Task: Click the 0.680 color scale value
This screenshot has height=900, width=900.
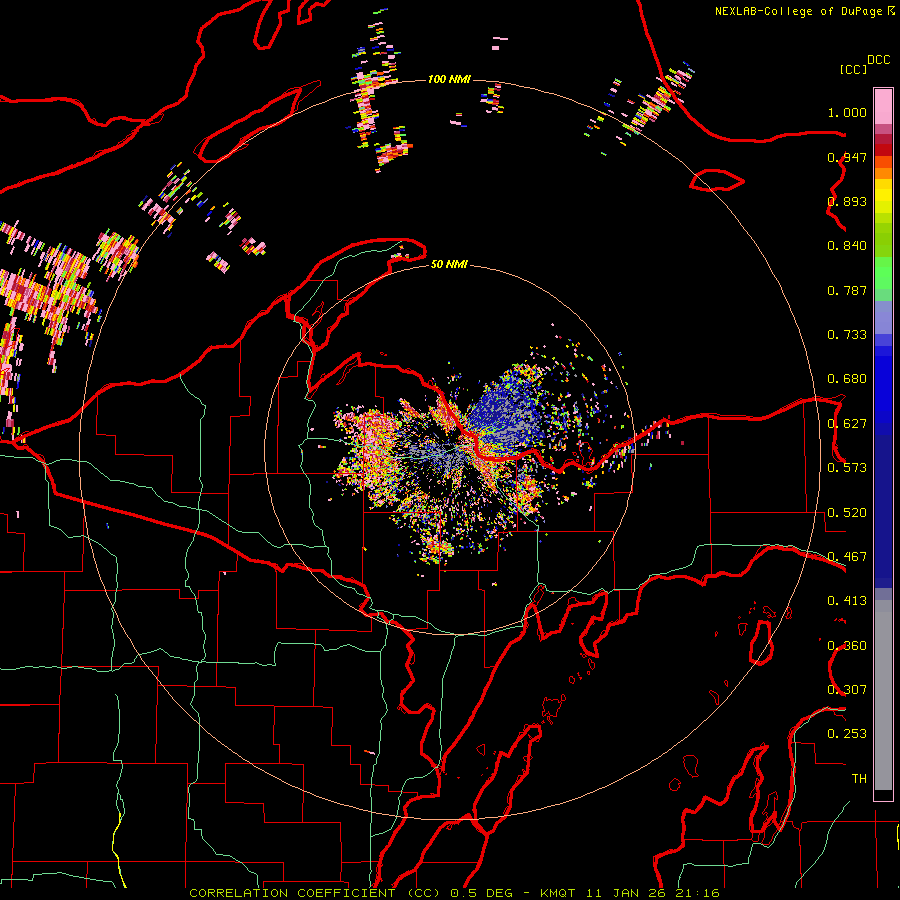Action: pyautogui.click(x=847, y=379)
